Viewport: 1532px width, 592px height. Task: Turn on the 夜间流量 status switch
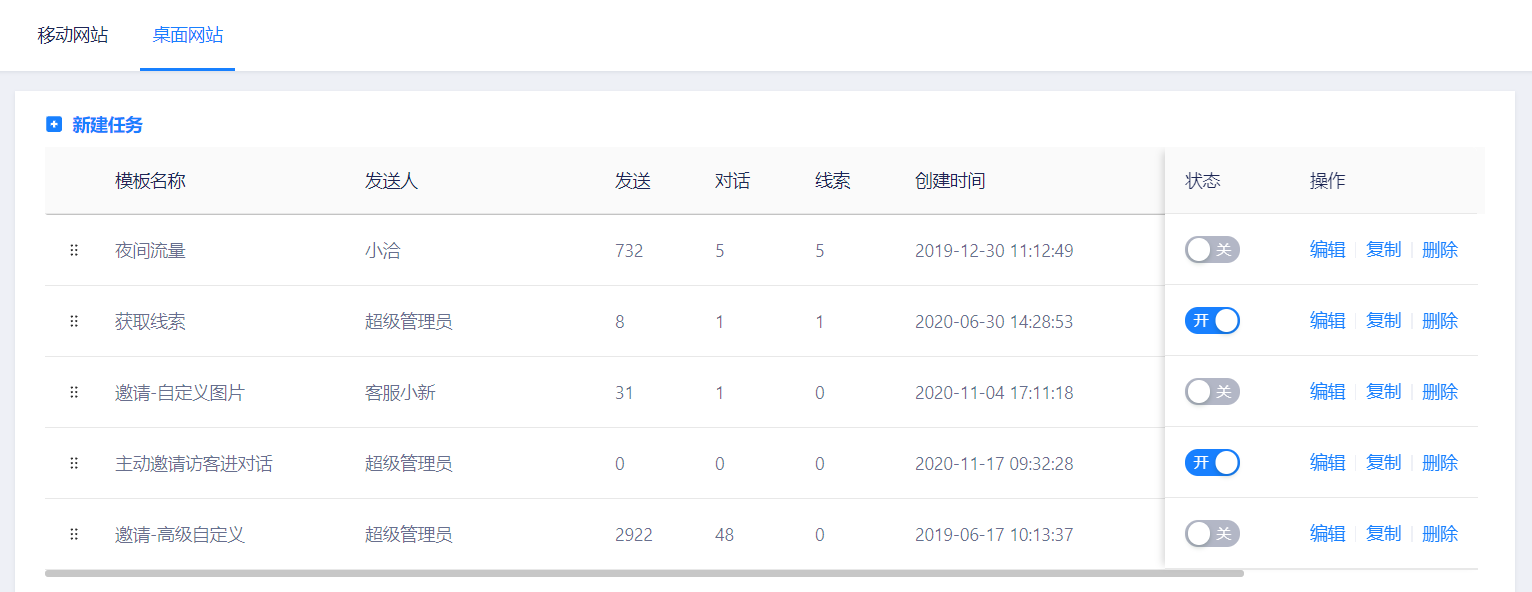pyautogui.click(x=1212, y=250)
